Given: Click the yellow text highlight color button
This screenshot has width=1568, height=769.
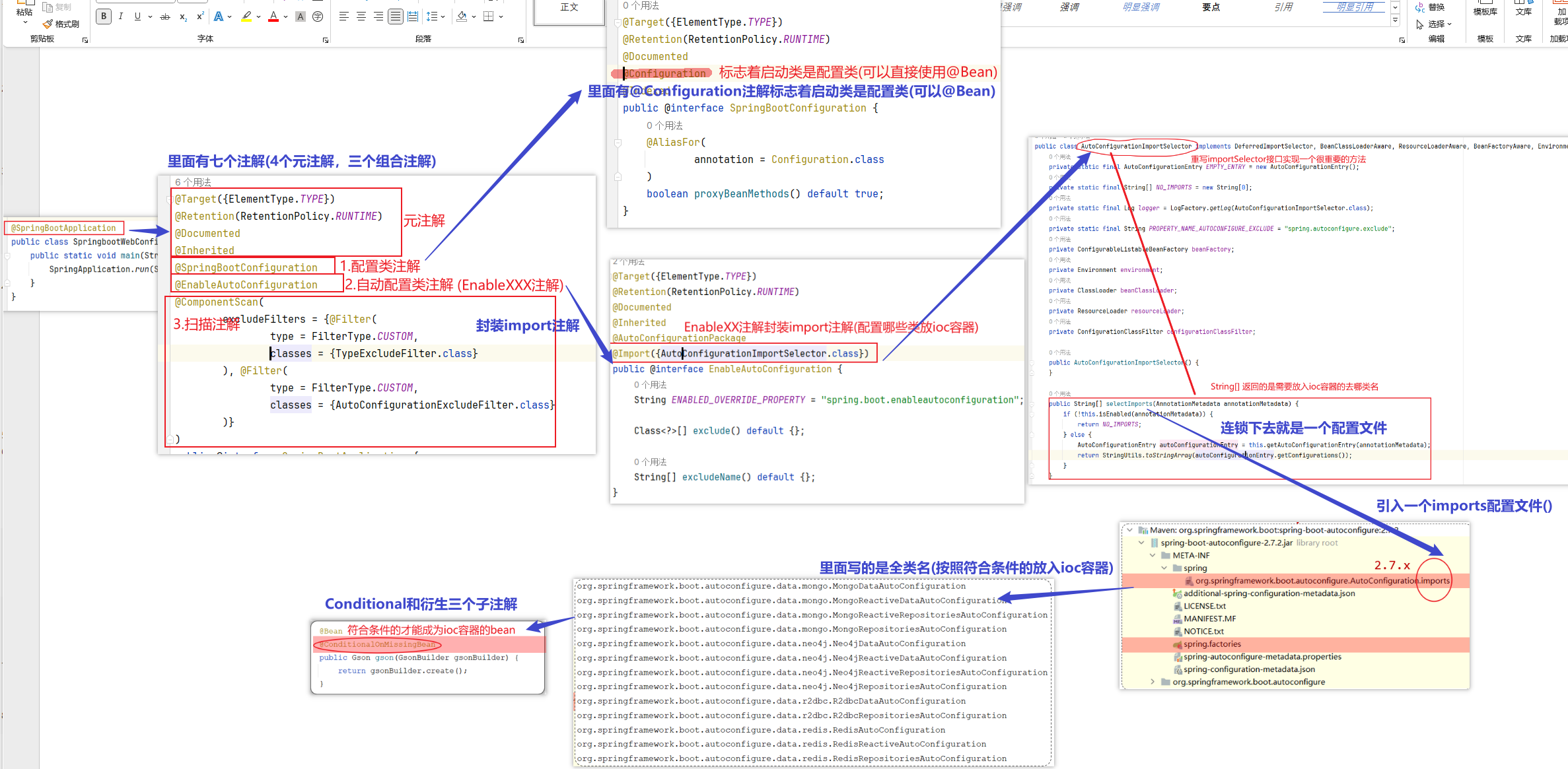Looking at the screenshot, I should point(246,17).
